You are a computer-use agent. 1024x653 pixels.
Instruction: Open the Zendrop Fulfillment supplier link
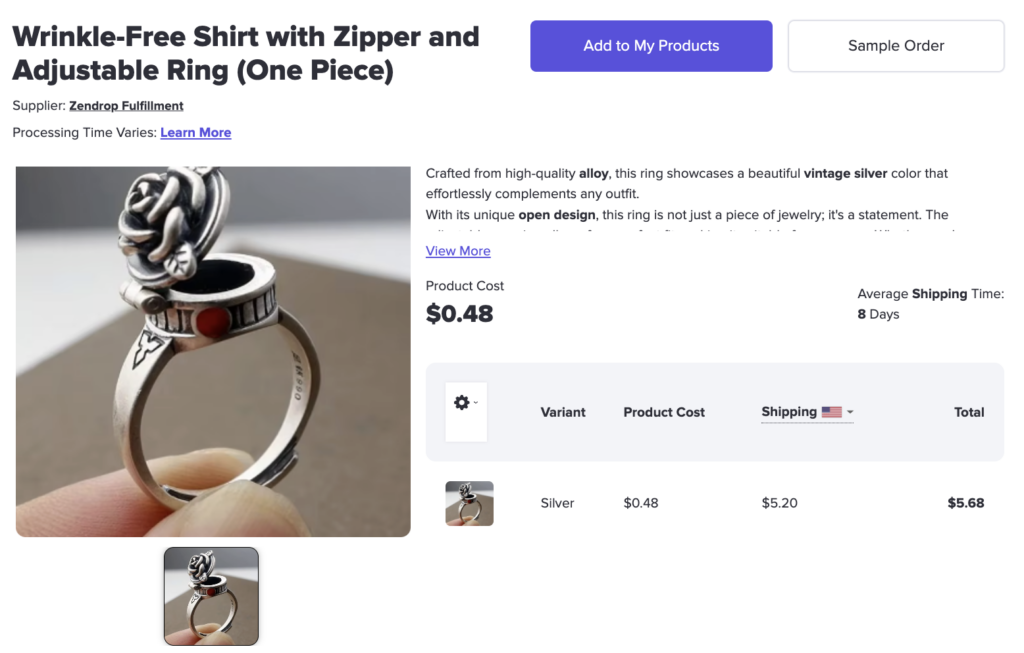point(126,105)
